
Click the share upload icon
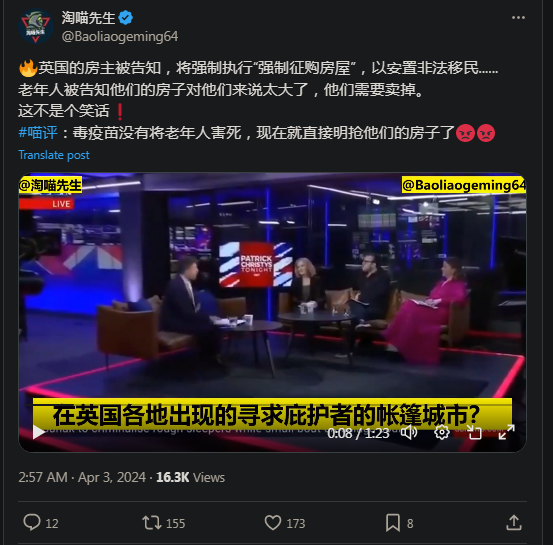point(514,523)
